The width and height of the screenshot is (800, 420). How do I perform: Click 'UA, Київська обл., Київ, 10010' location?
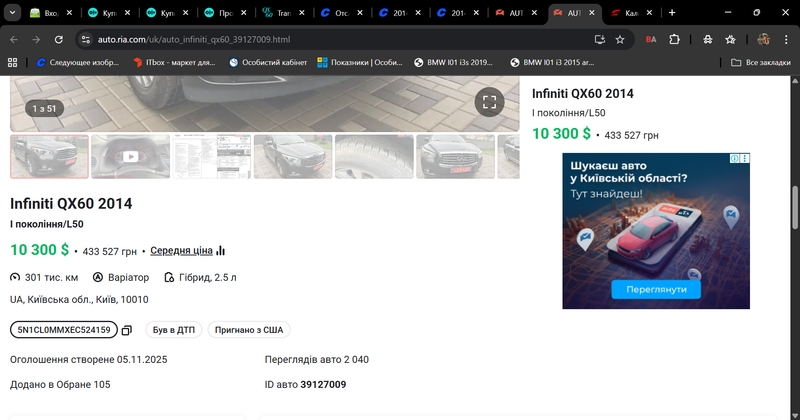79,300
